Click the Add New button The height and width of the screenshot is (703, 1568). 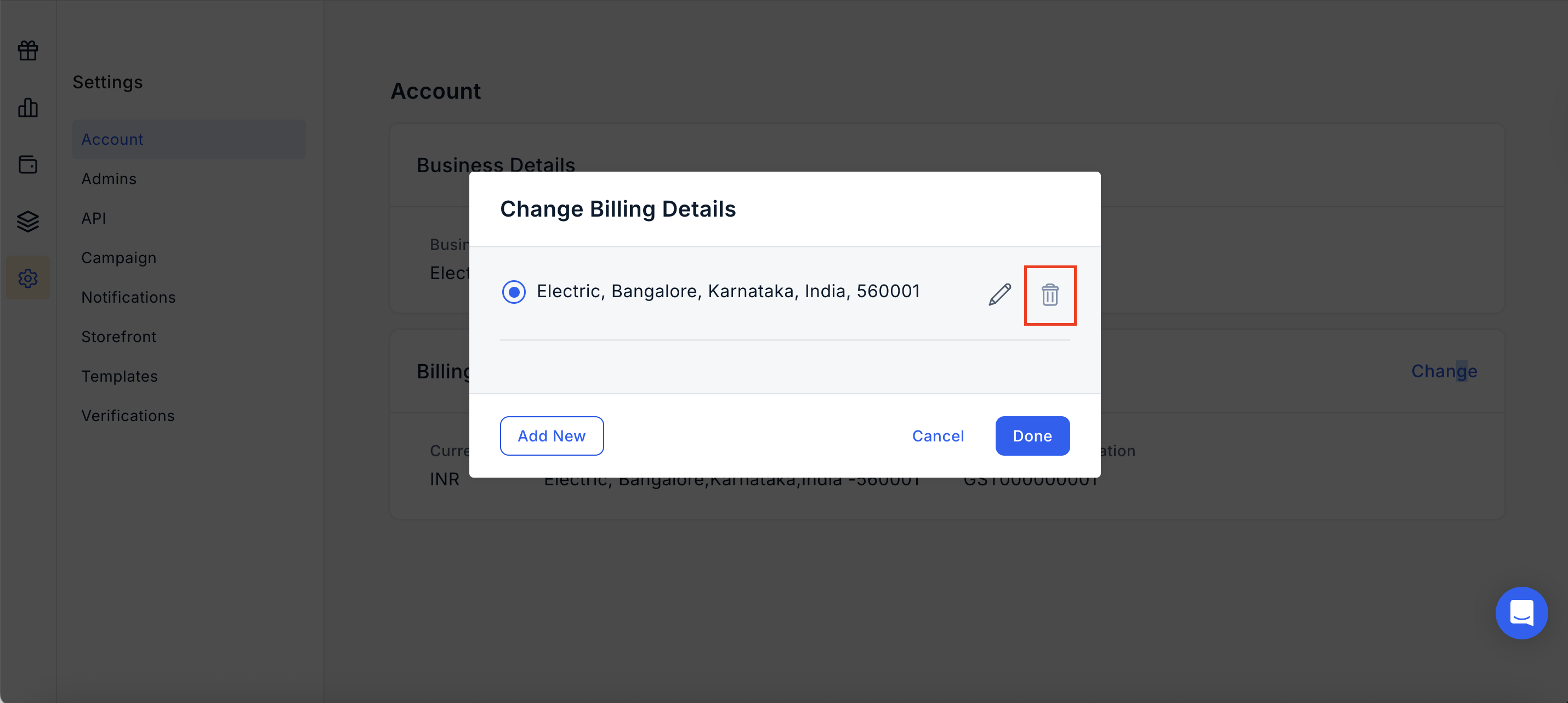click(552, 436)
